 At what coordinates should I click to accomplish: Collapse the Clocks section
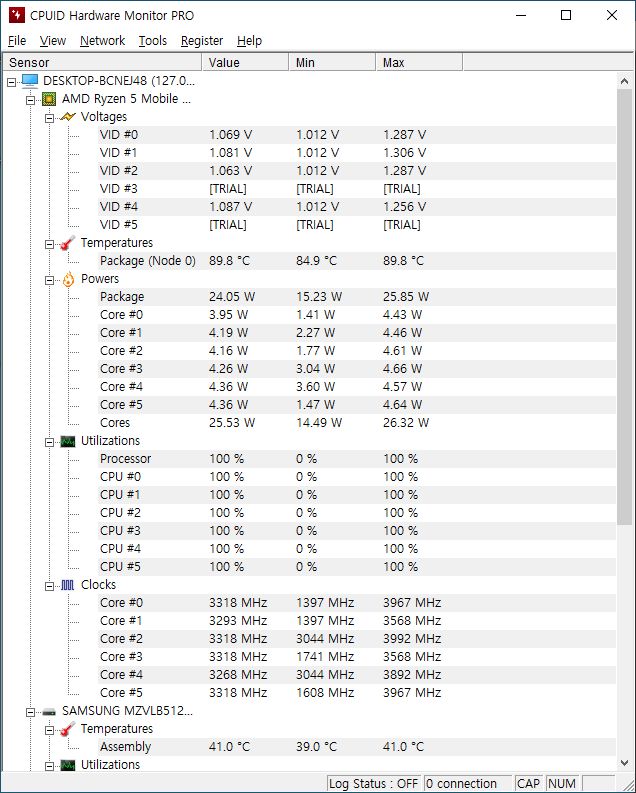pyautogui.click(x=49, y=586)
